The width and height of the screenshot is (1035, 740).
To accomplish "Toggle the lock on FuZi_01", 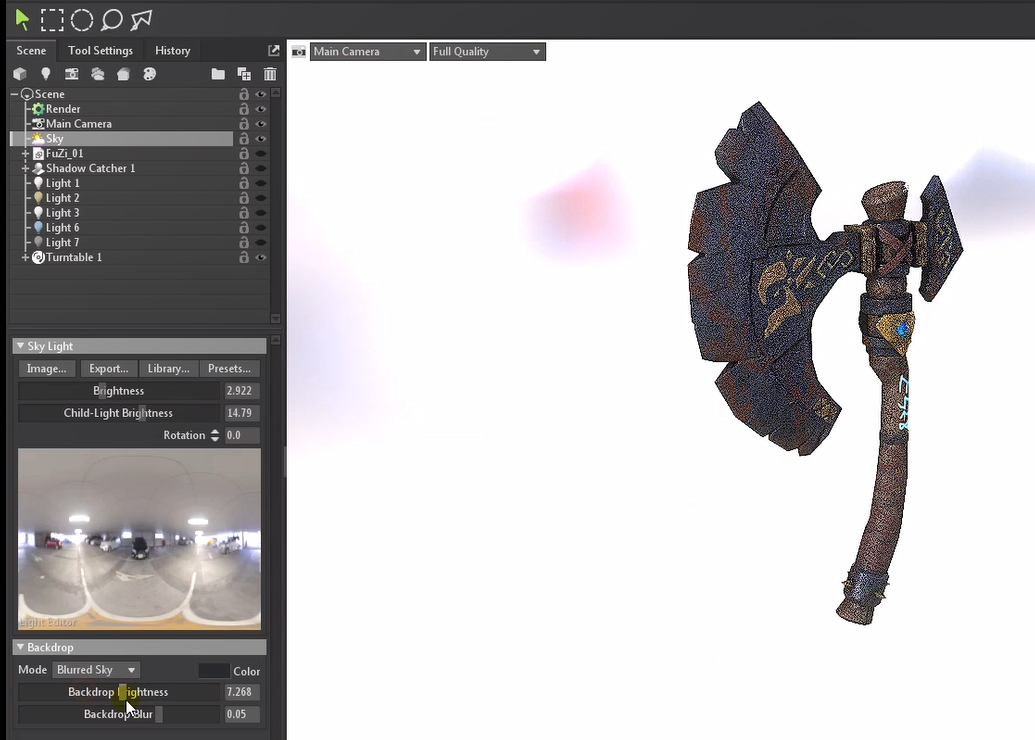I will tap(244, 154).
